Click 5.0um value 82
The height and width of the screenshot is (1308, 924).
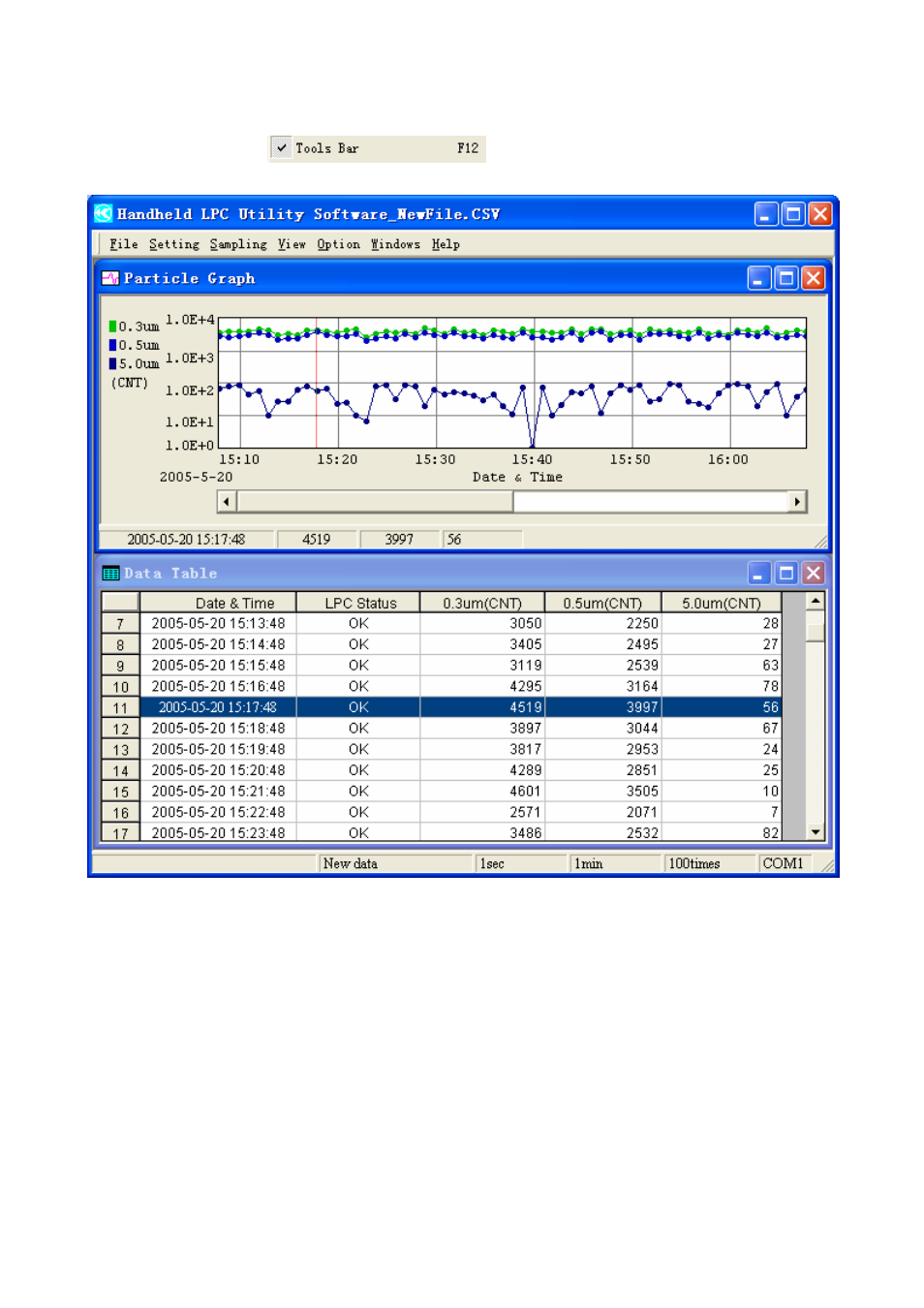[722, 833]
